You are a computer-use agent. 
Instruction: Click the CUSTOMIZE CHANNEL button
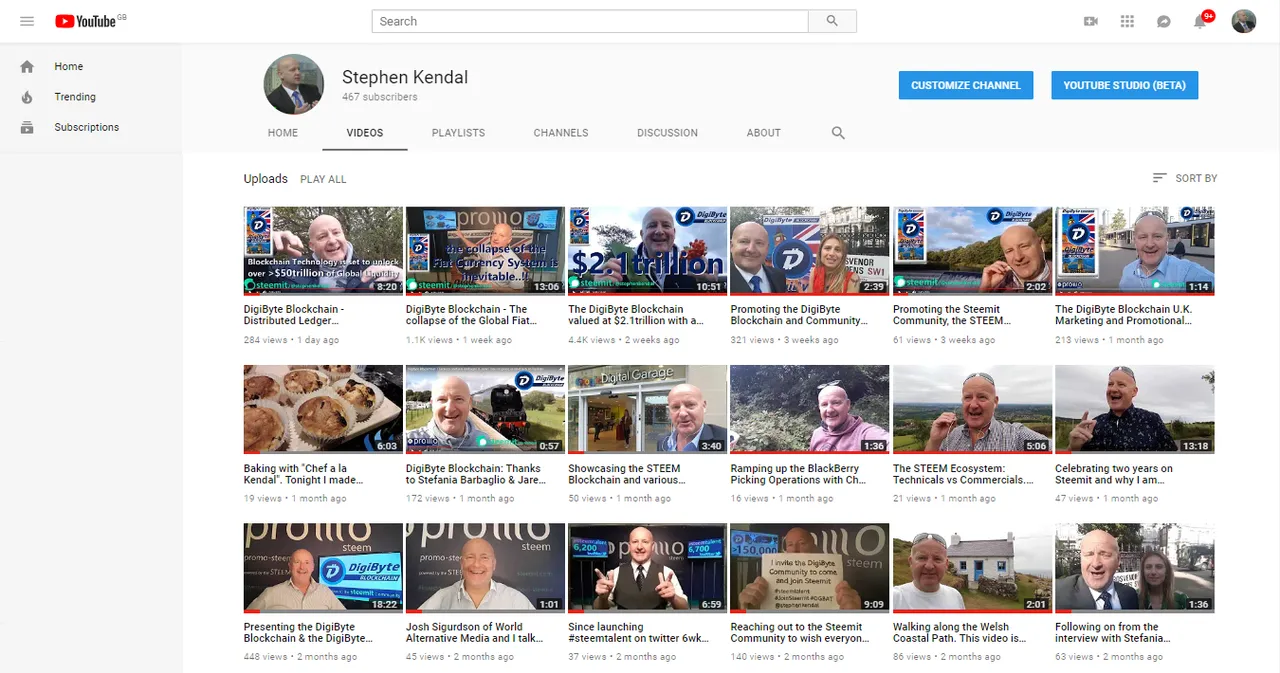pyautogui.click(x=966, y=86)
